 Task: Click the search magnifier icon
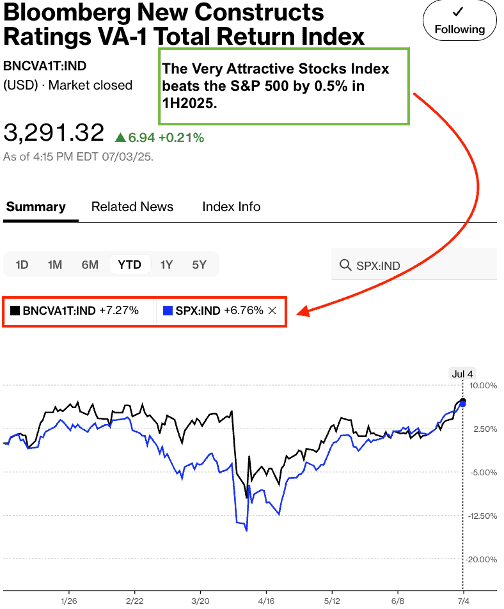coord(345,265)
